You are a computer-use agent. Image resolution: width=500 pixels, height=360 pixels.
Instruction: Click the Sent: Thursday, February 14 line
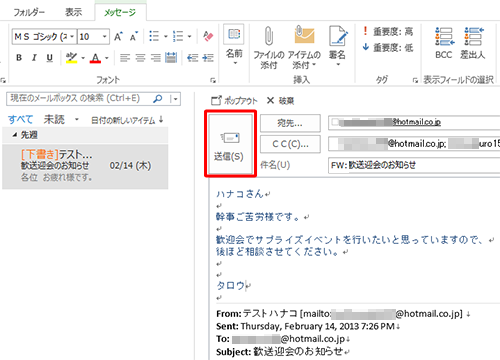(x=305, y=326)
